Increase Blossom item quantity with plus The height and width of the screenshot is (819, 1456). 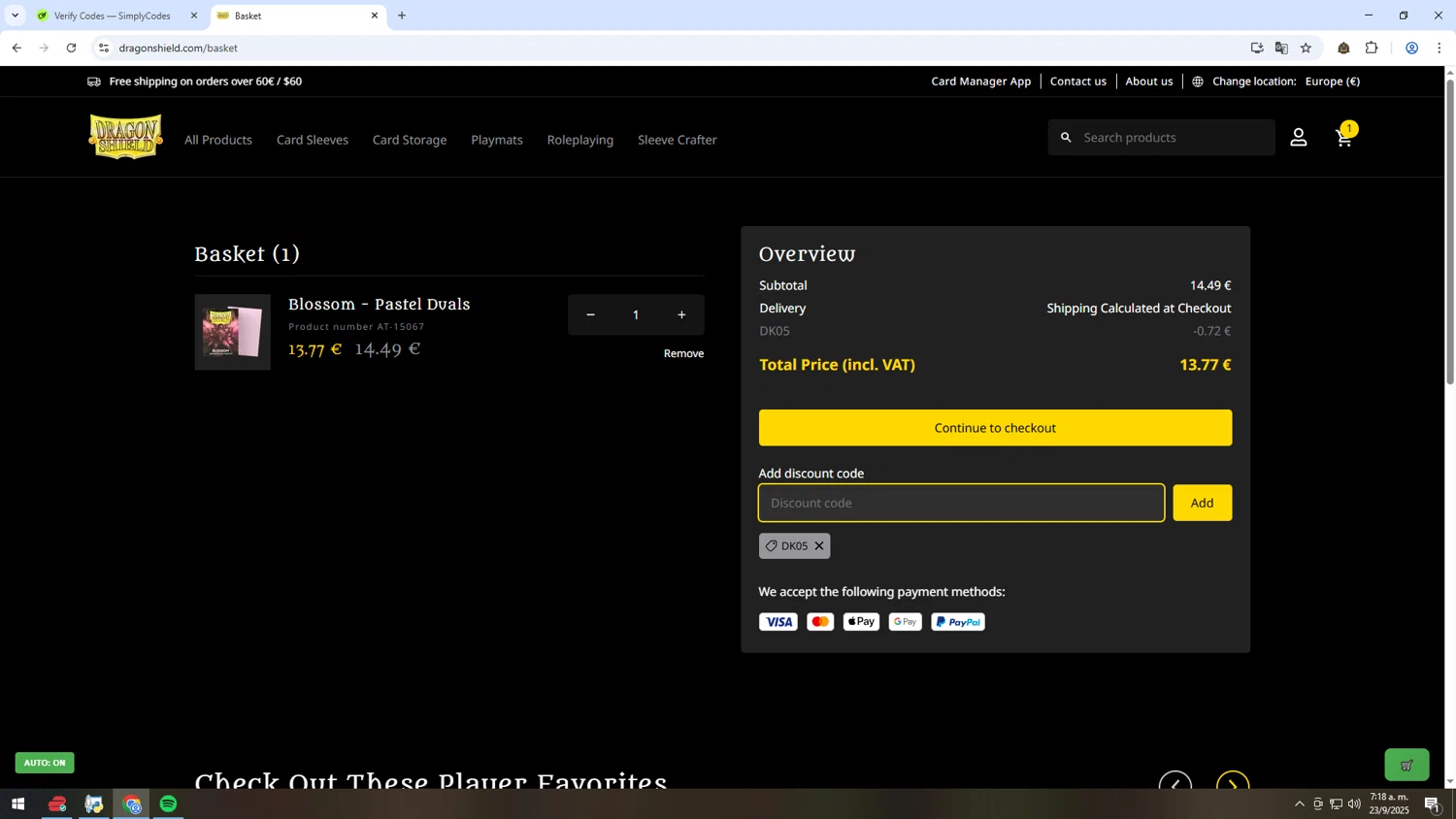click(x=681, y=314)
